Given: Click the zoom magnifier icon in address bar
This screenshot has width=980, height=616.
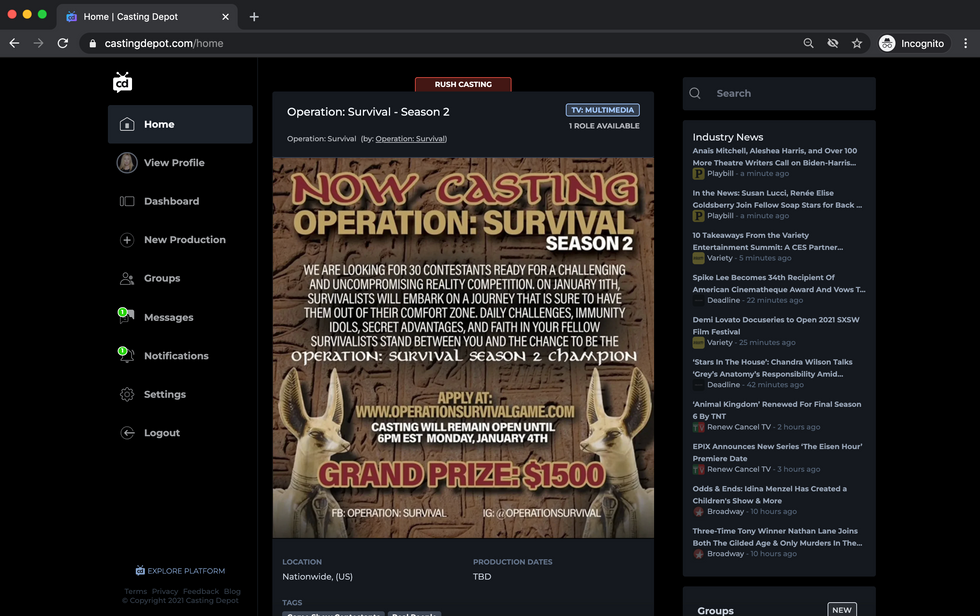Looking at the screenshot, I should coord(808,43).
